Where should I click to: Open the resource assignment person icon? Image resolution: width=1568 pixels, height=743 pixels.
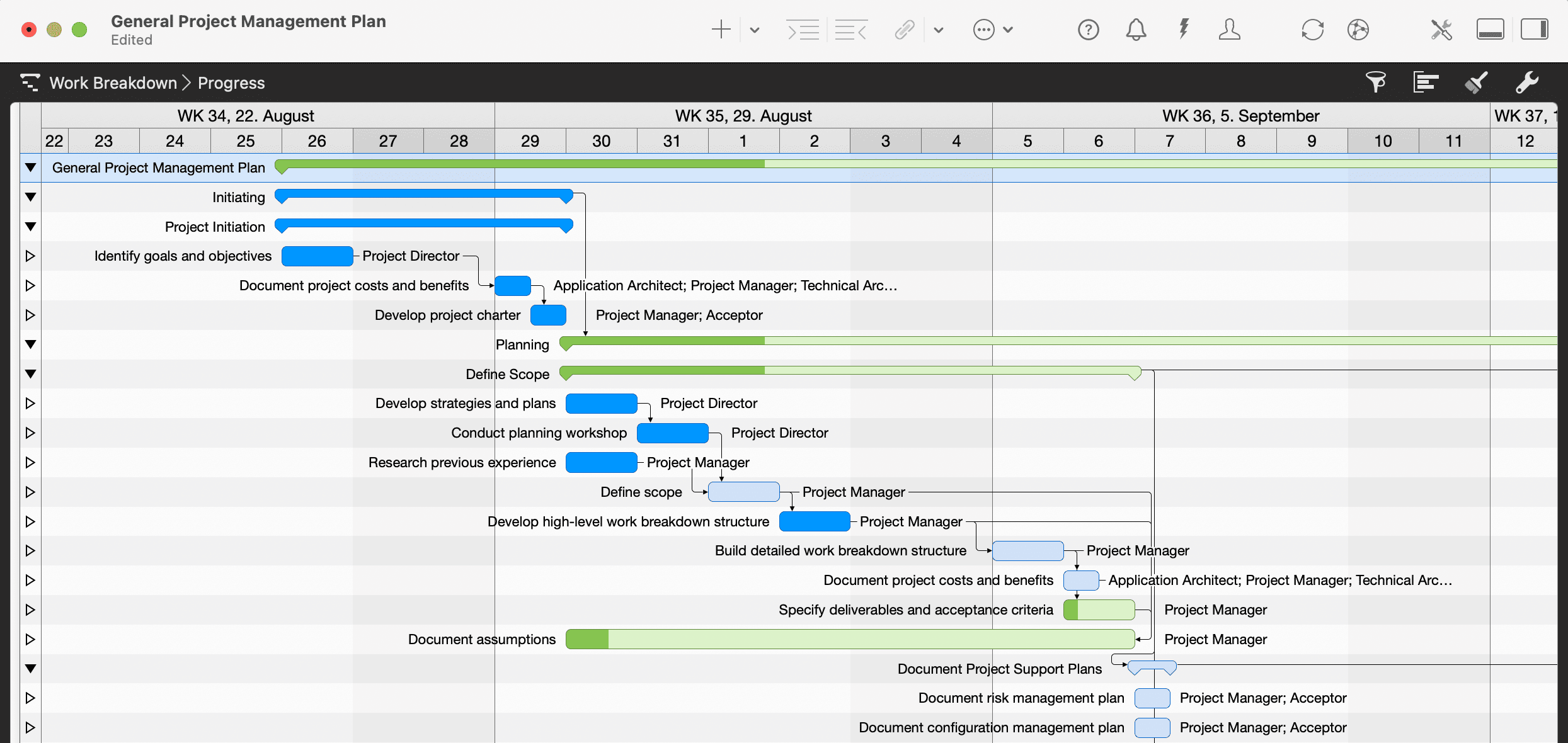1230,30
